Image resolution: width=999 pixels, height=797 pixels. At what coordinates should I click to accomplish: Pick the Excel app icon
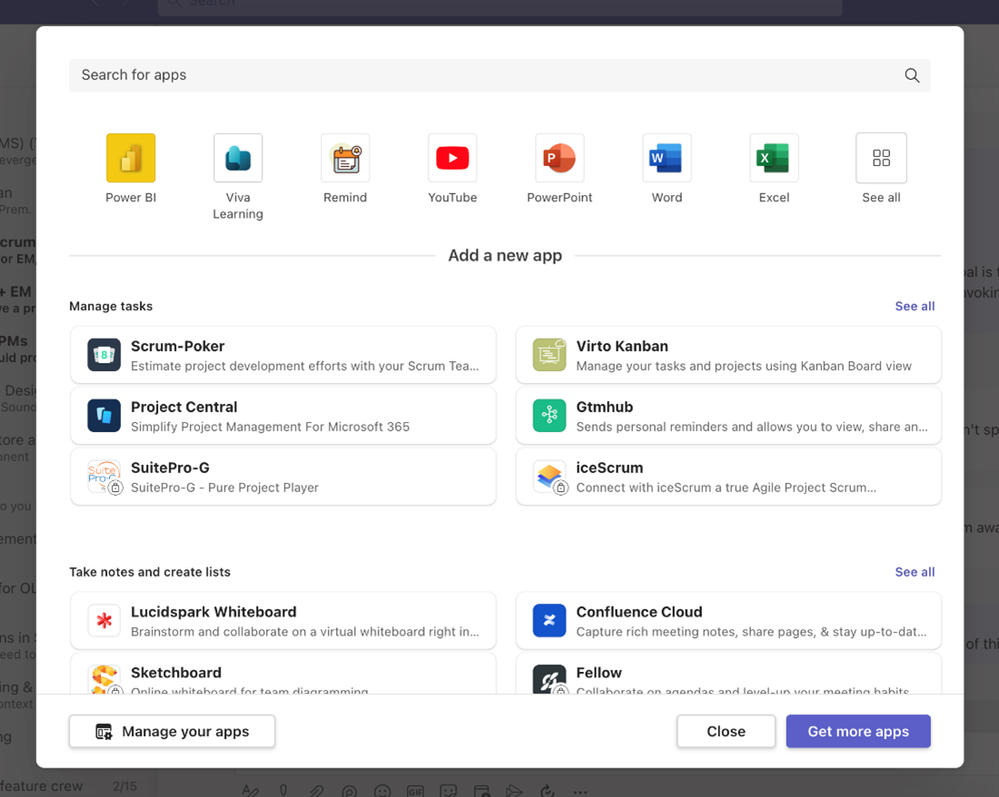[x=774, y=158]
